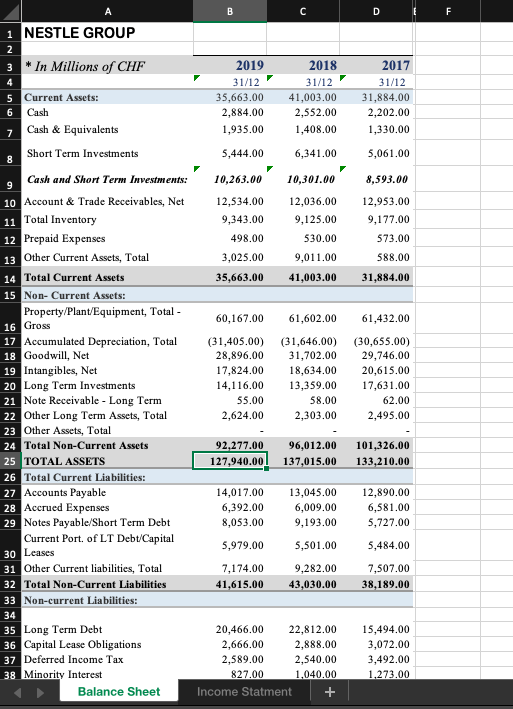Click the Total Current Assets label
Screen dimensions: 513x709
click(74, 277)
